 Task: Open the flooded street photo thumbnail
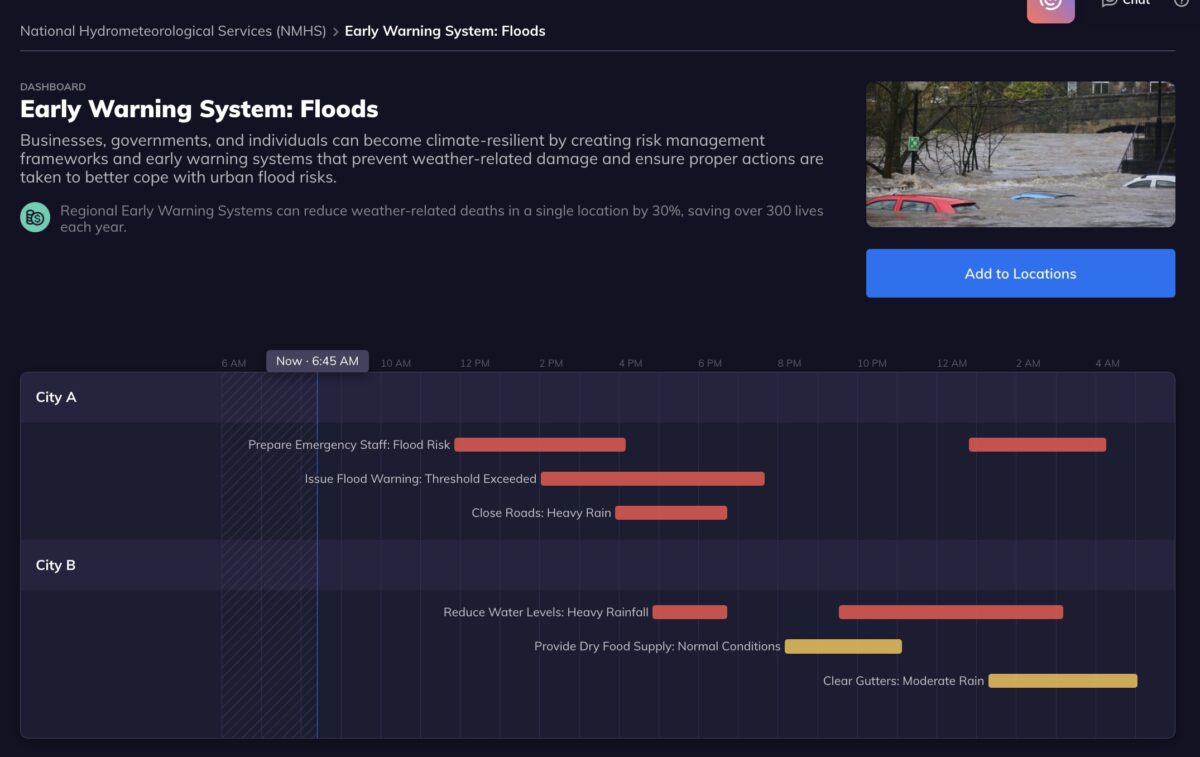[1020, 154]
